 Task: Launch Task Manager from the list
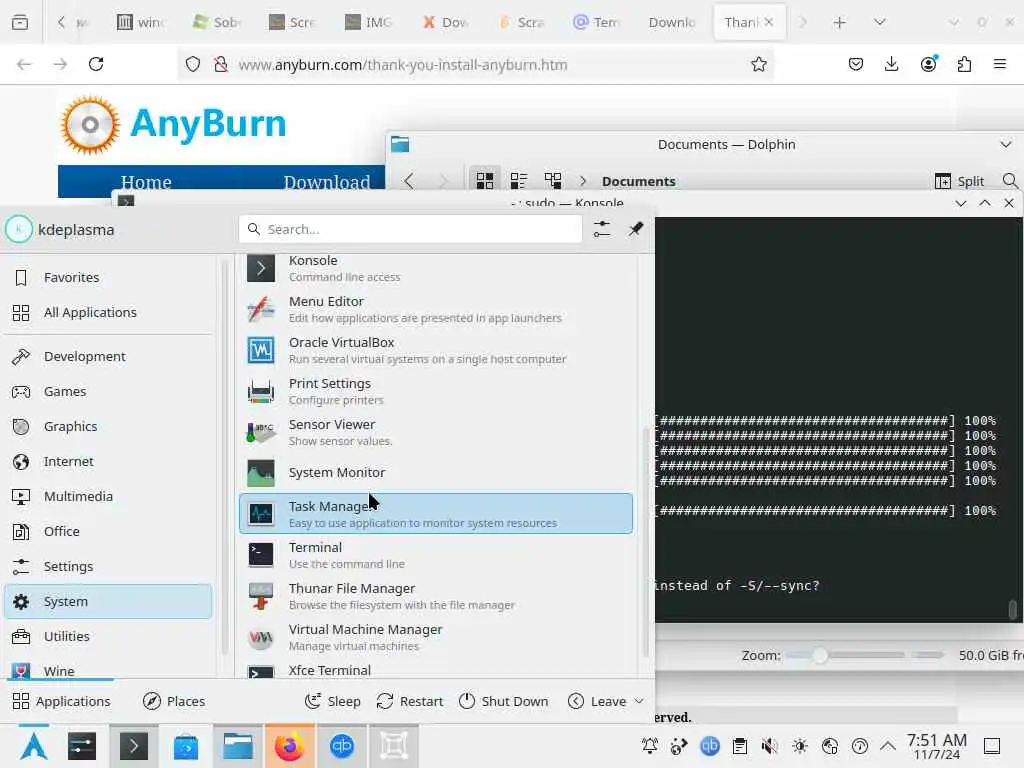pyautogui.click(x=436, y=514)
